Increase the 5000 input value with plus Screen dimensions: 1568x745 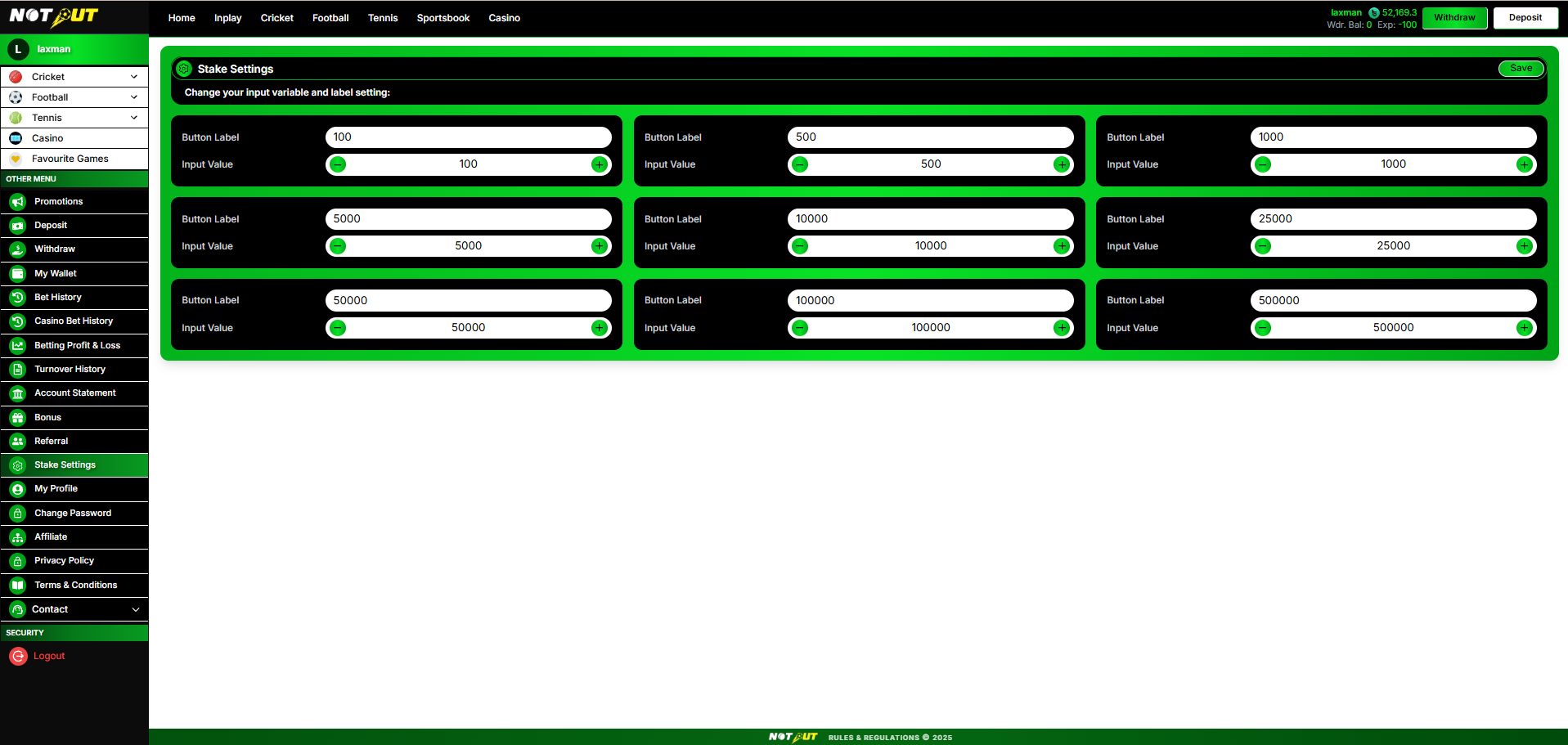coord(600,246)
